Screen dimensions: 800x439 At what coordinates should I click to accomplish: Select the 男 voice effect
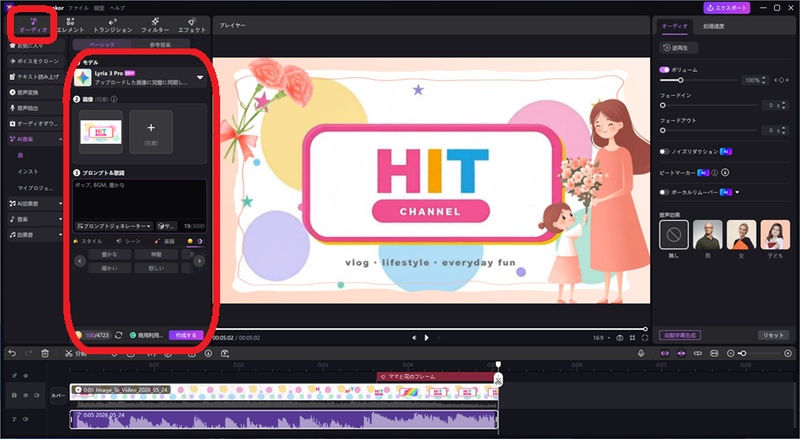pyautogui.click(x=708, y=235)
